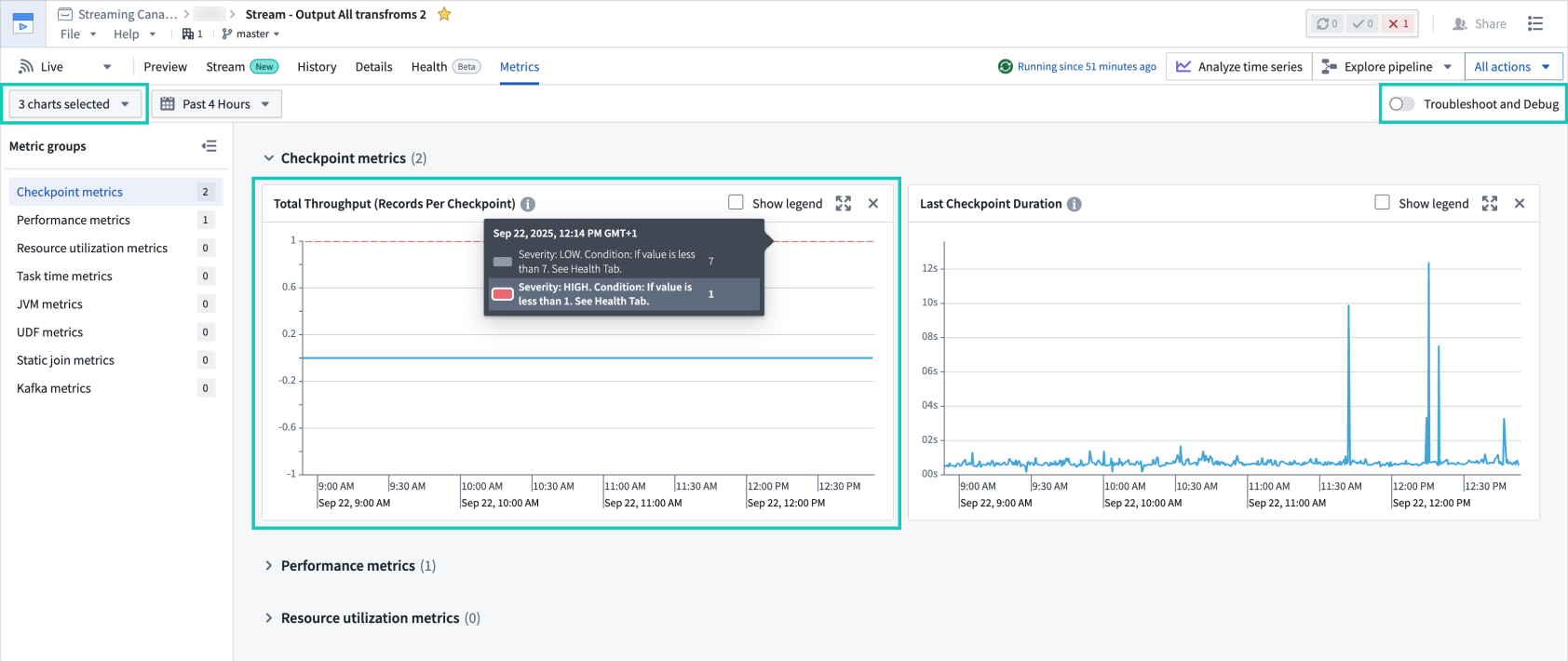Expand Total Throughput chart to fullscreen

point(844,204)
